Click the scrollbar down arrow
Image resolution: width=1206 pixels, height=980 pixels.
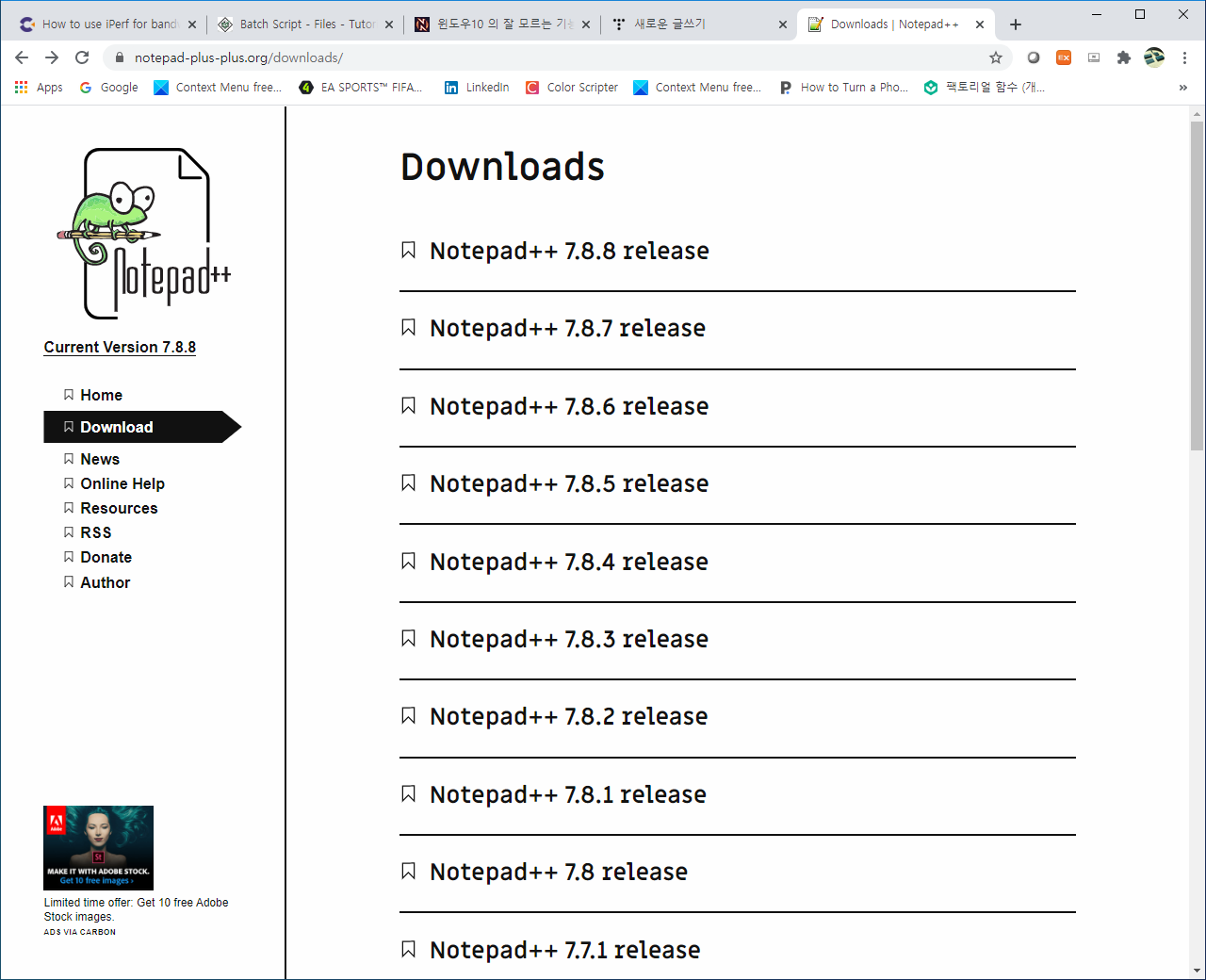click(1197, 971)
